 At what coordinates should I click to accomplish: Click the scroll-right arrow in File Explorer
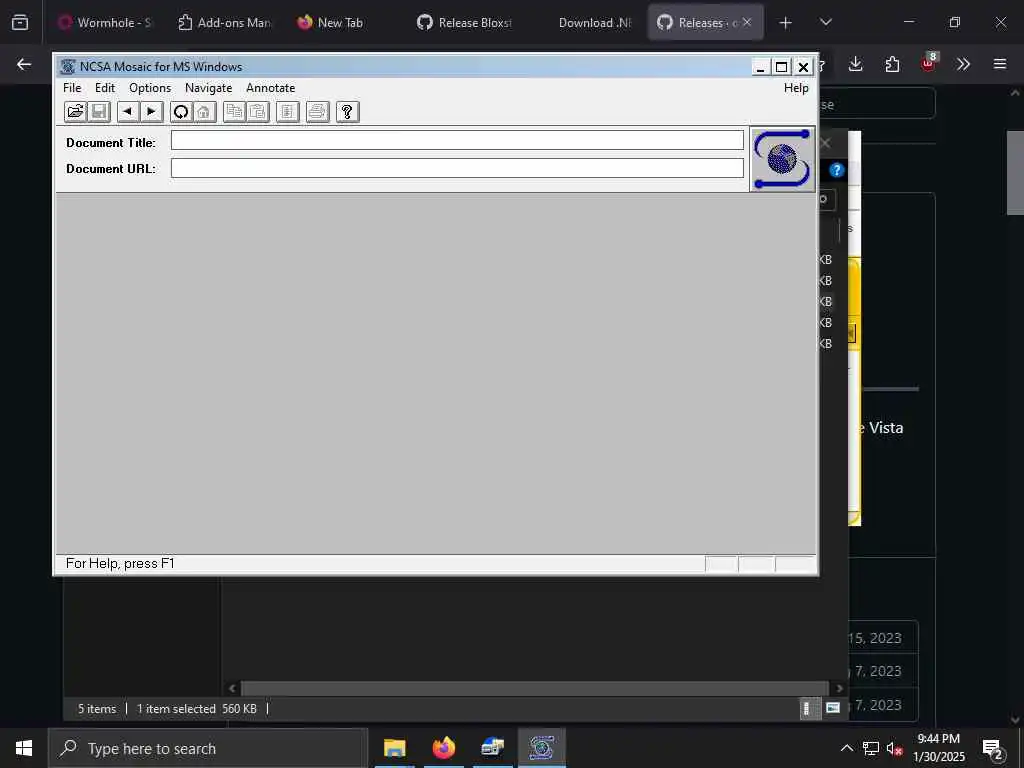coord(839,688)
